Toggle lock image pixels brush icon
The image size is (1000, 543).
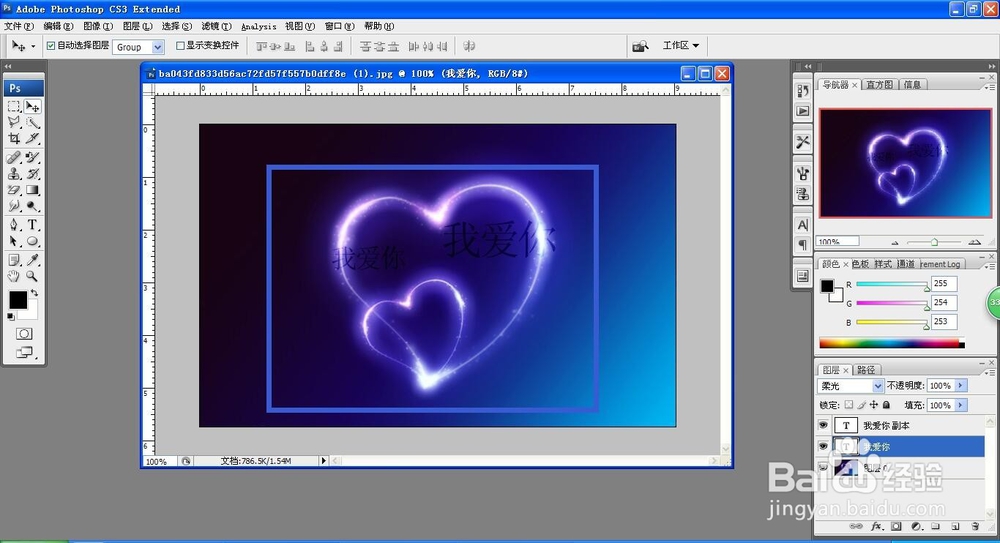pos(862,405)
